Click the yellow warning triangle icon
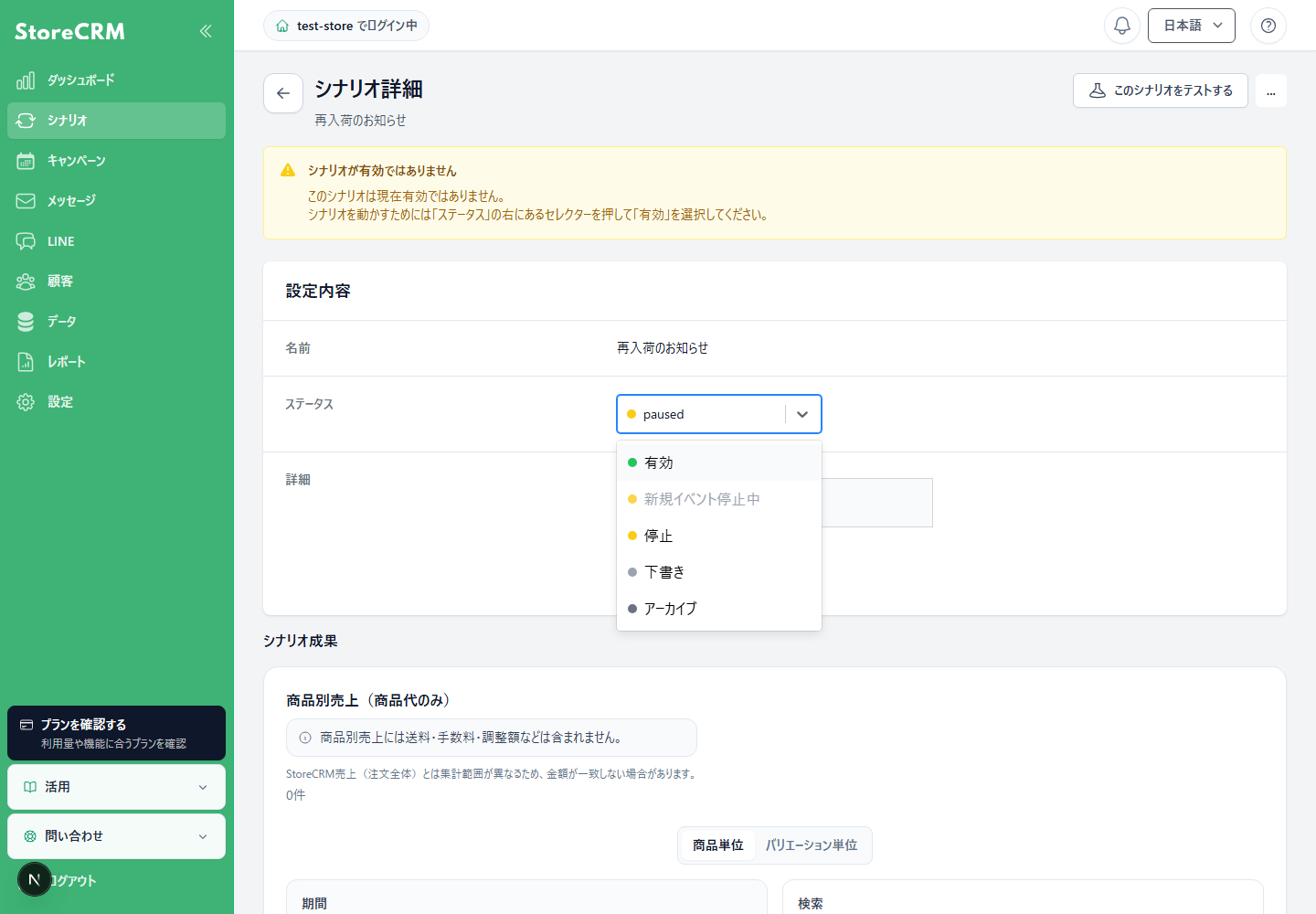The height and width of the screenshot is (914, 1316). coord(288,170)
